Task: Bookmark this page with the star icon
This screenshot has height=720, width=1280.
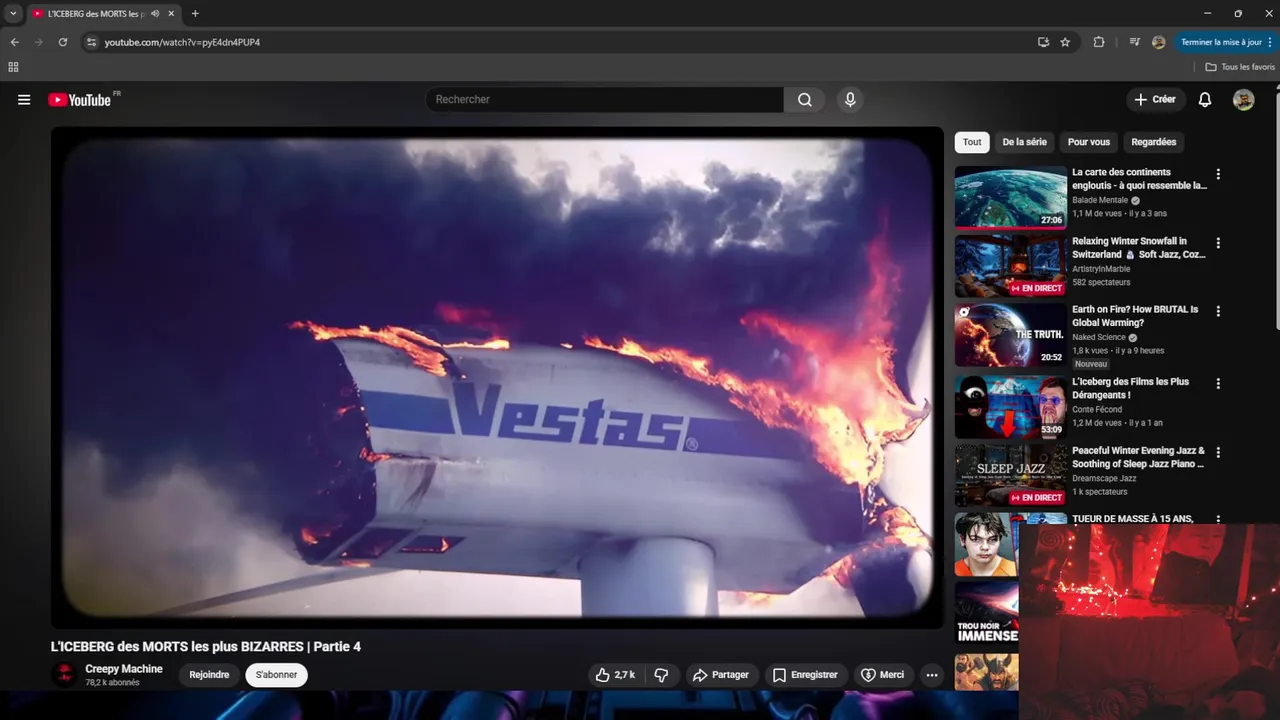Action: 1065,42
